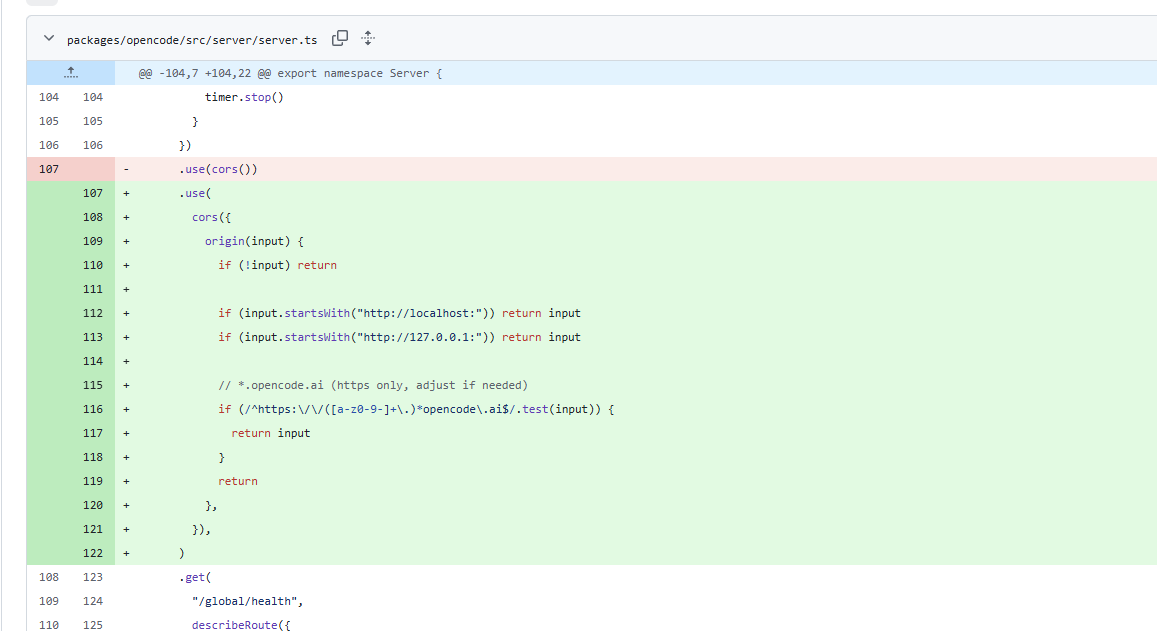Select deleted line number 107

pyautogui.click(x=49, y=169)
